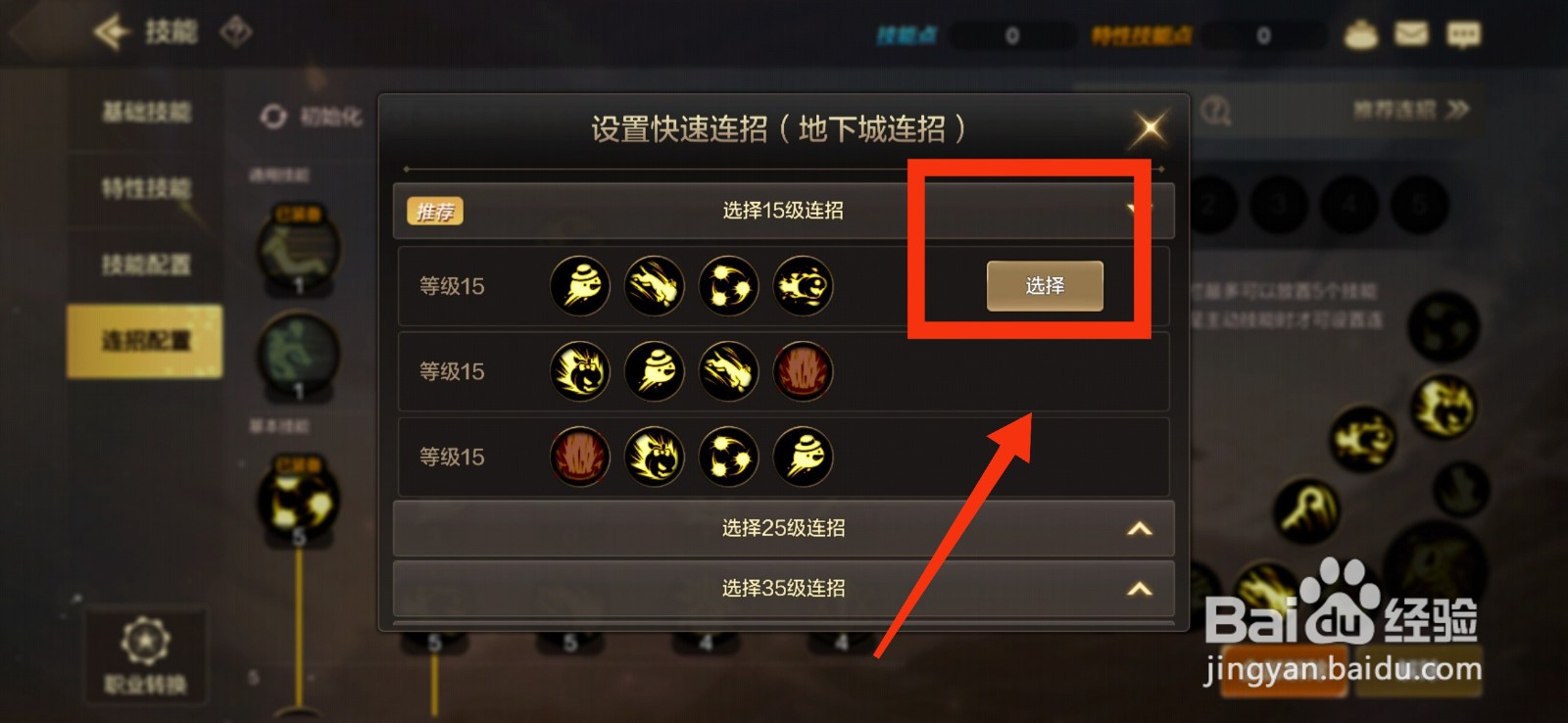Switch to the 基础技能 tab

coord(145,112)
